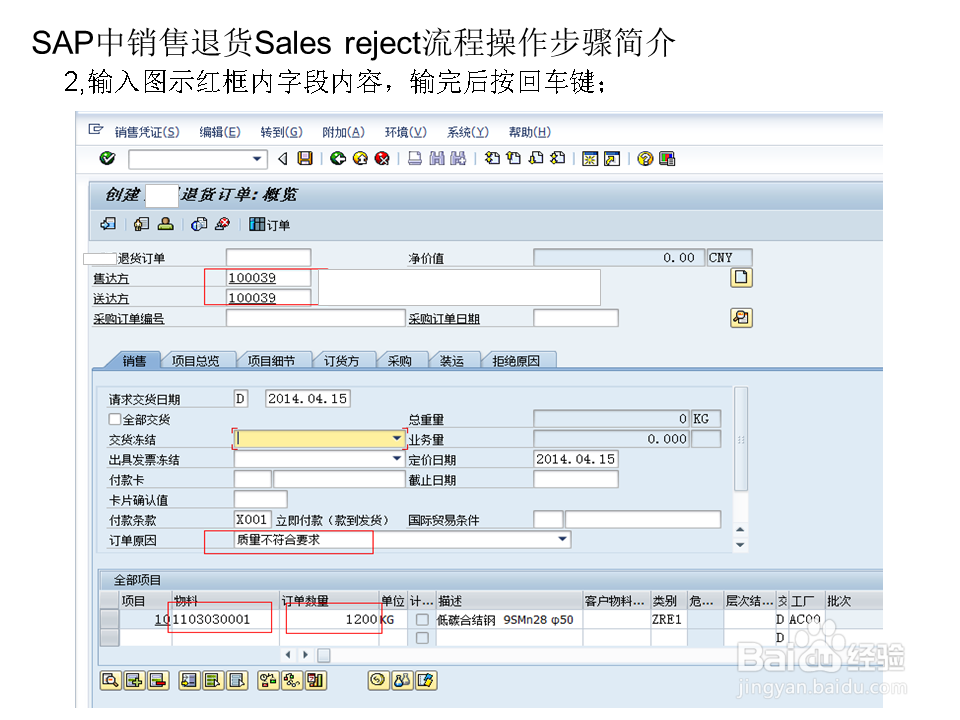Click the Next Page icon
Image resolution: width=960 pixels, height=720 pixels.
coord(536,159)
